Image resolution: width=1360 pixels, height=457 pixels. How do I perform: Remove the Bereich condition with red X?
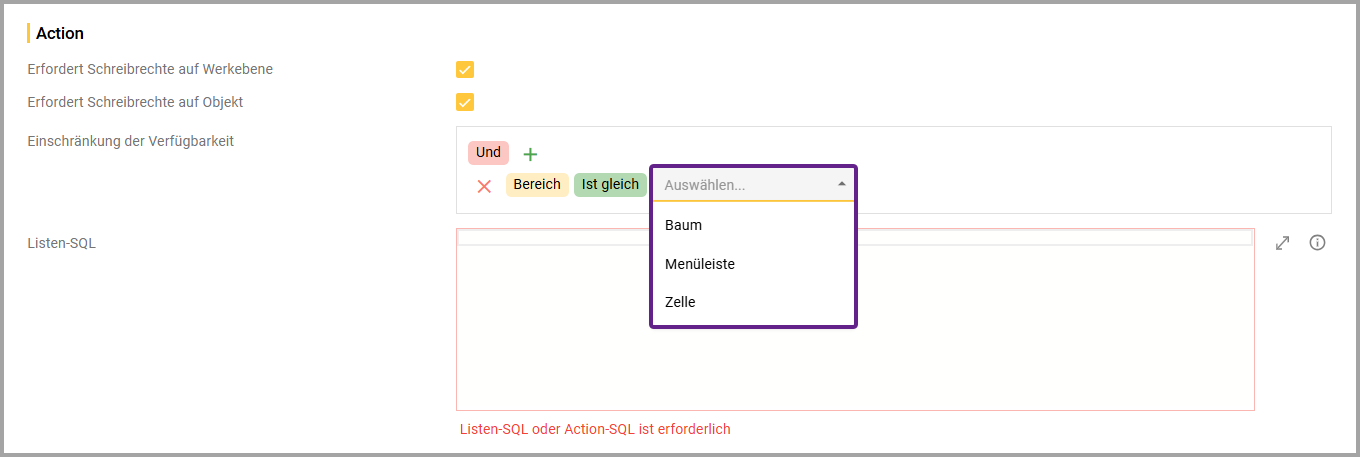[484, 186]
